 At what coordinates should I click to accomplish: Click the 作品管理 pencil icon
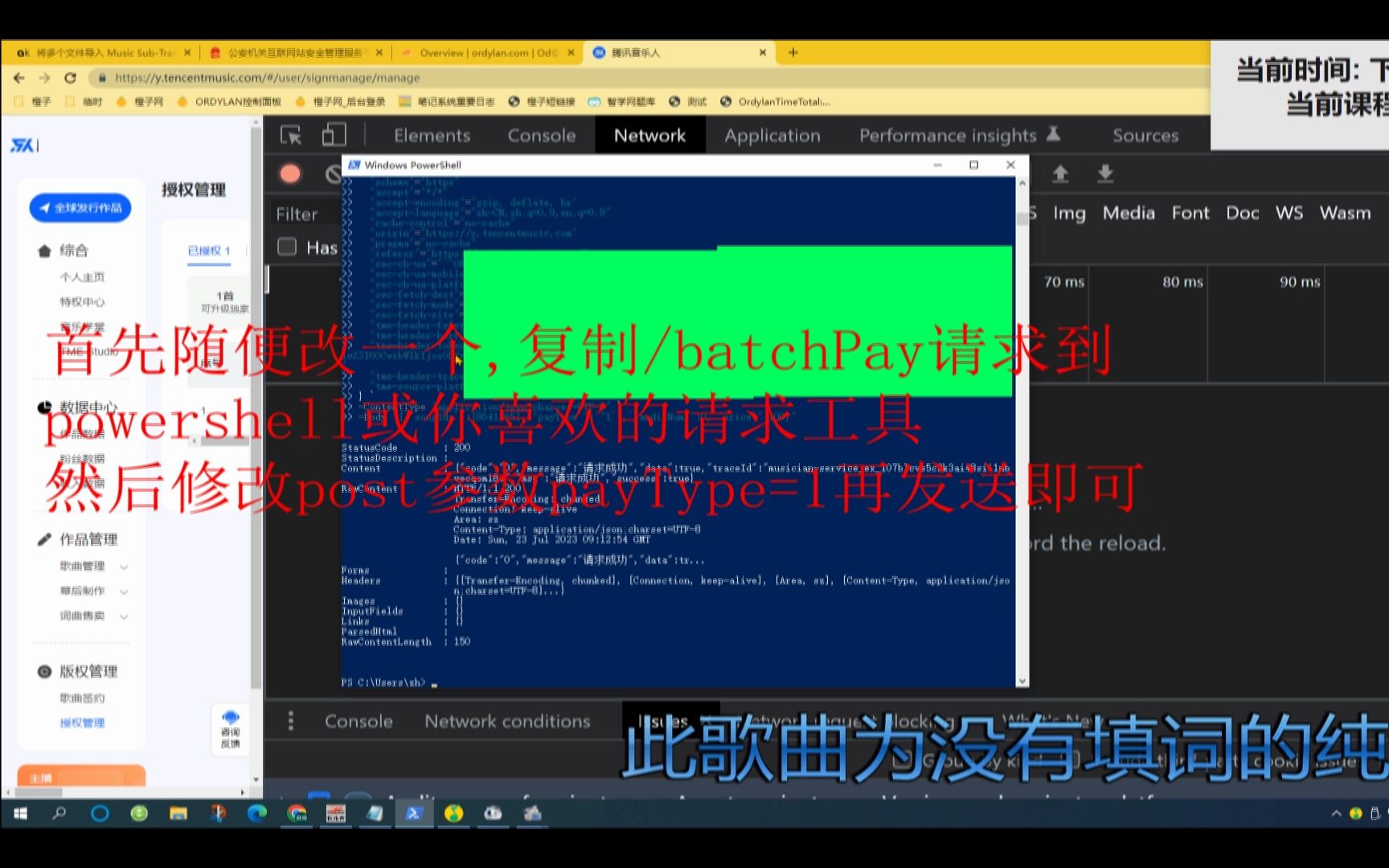coord(44,539)
